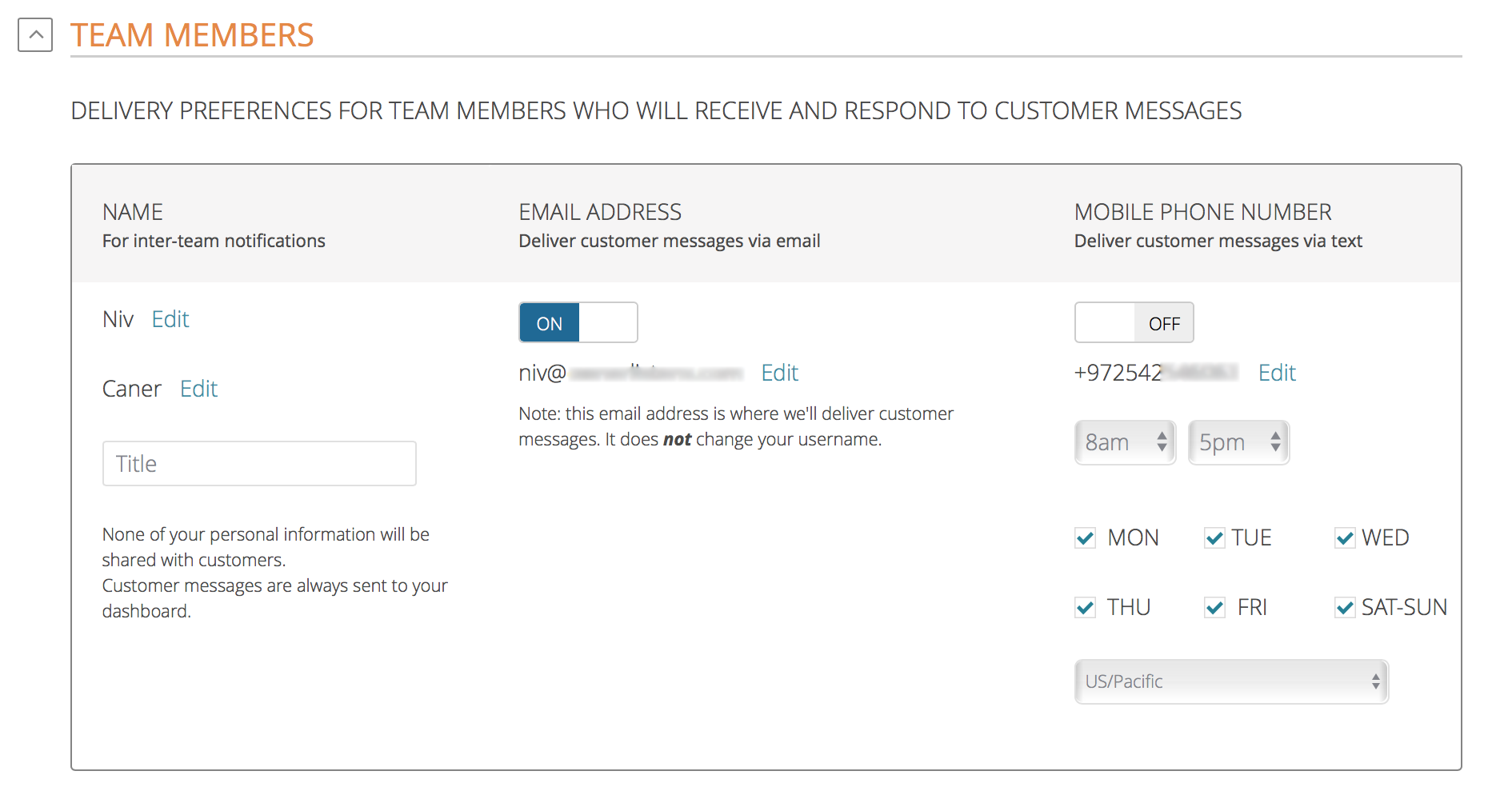Uncheck the MON checkbox
Screen dimensions: 1512x787
coord(1086,538)
